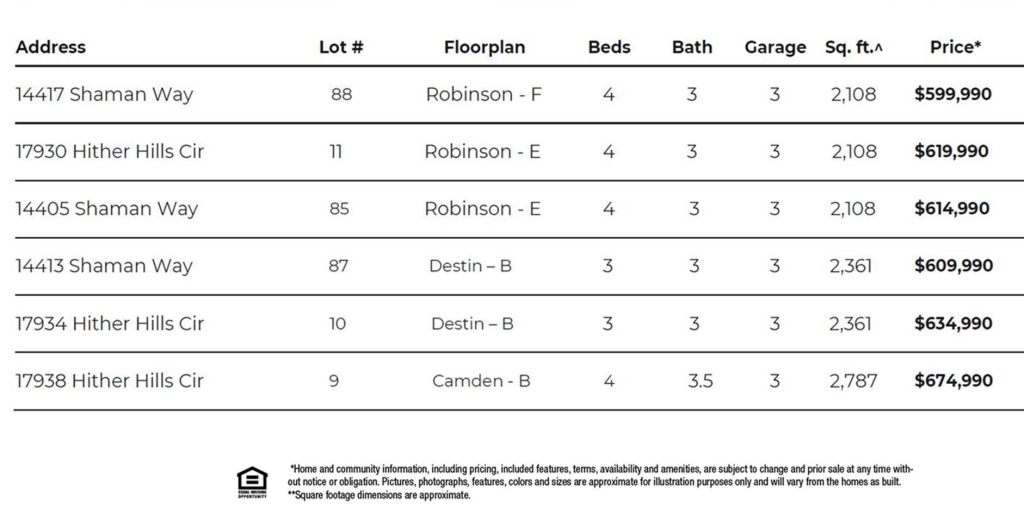Image resolution: width=1024 pixels, height=522 pixels.
Task: Open the 14405 Shaman Way listing
Action: point(107,209)
